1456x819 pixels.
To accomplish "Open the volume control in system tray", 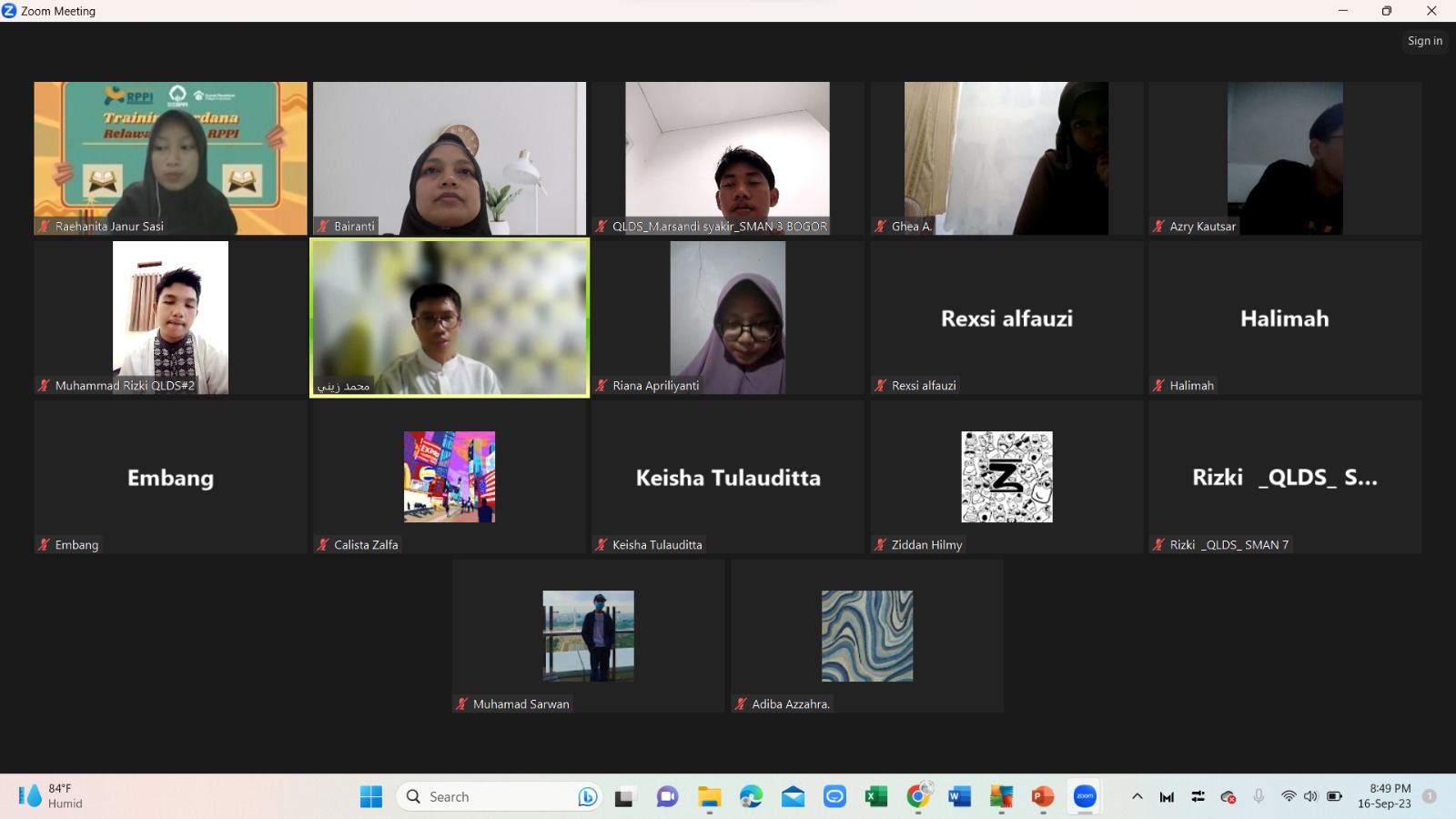I will tap(1310, 796).
